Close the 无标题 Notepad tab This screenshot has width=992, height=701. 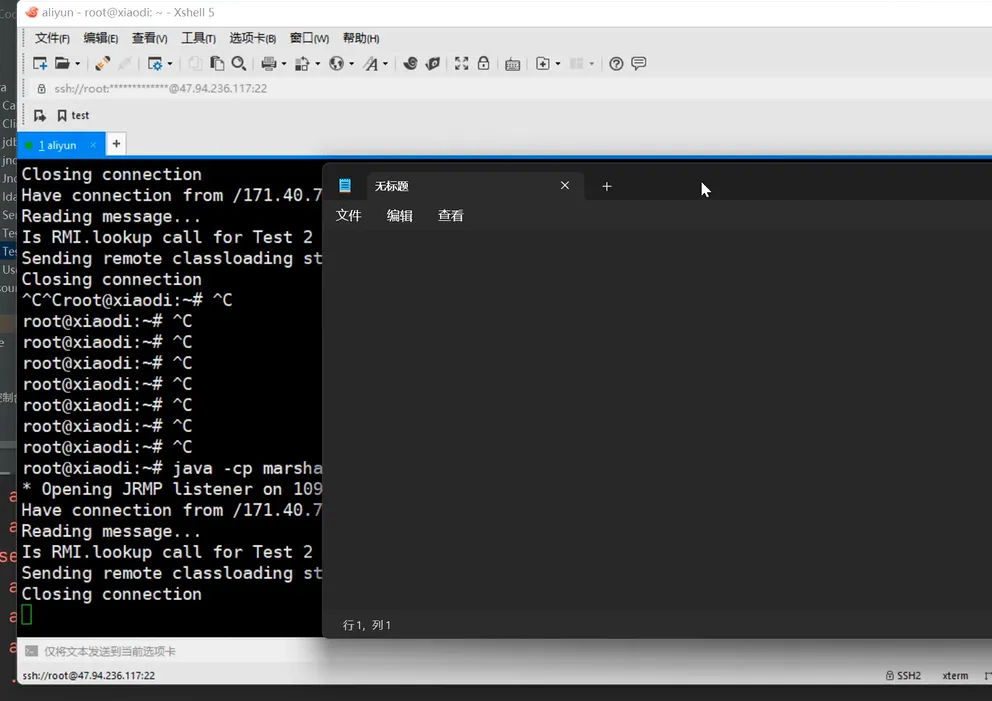(x=565, y=185)
